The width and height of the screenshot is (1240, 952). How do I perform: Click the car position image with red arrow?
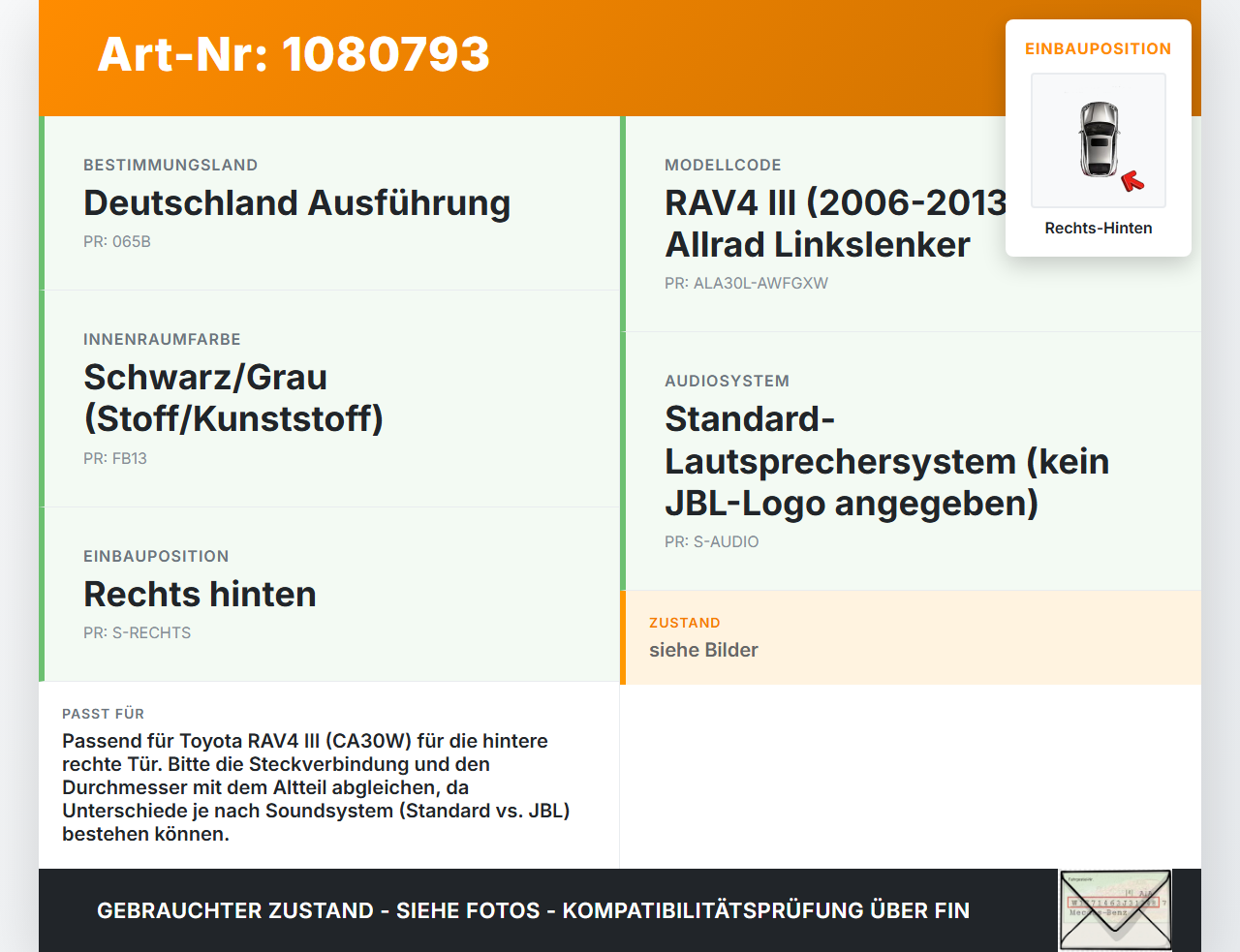pyautogui.click(x=1099, y=140)
